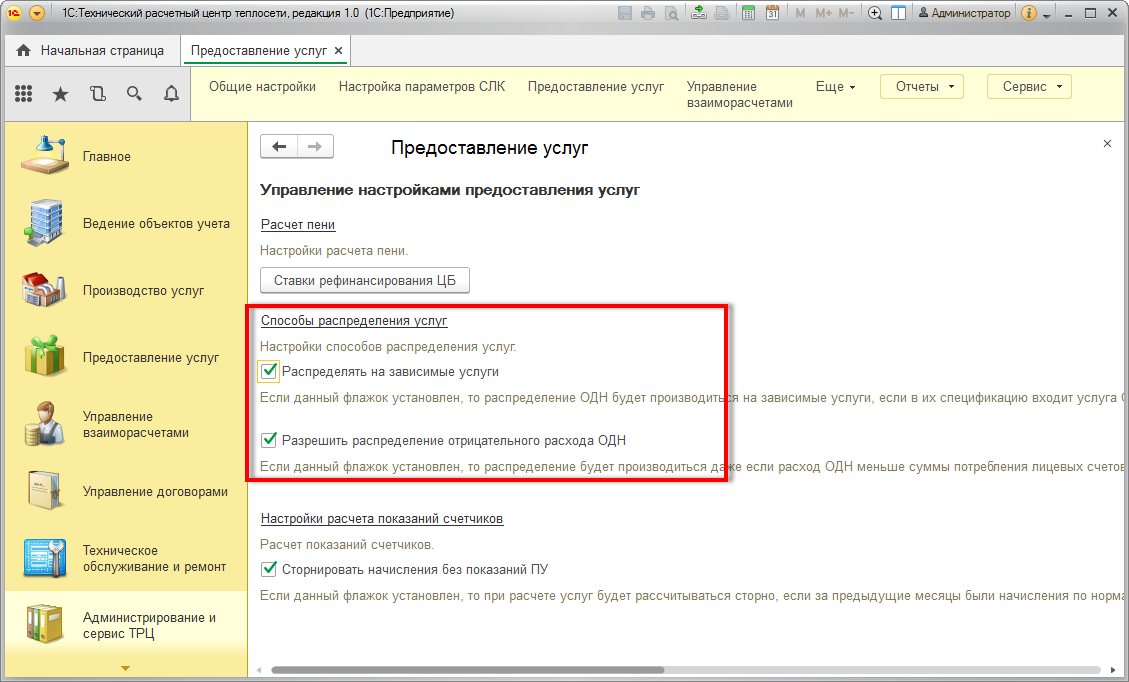Uncheck 'Разрешить распределение отрицательного расхода ОДН'
This screenshot has width=1129, height=682.
pos(268,440)
